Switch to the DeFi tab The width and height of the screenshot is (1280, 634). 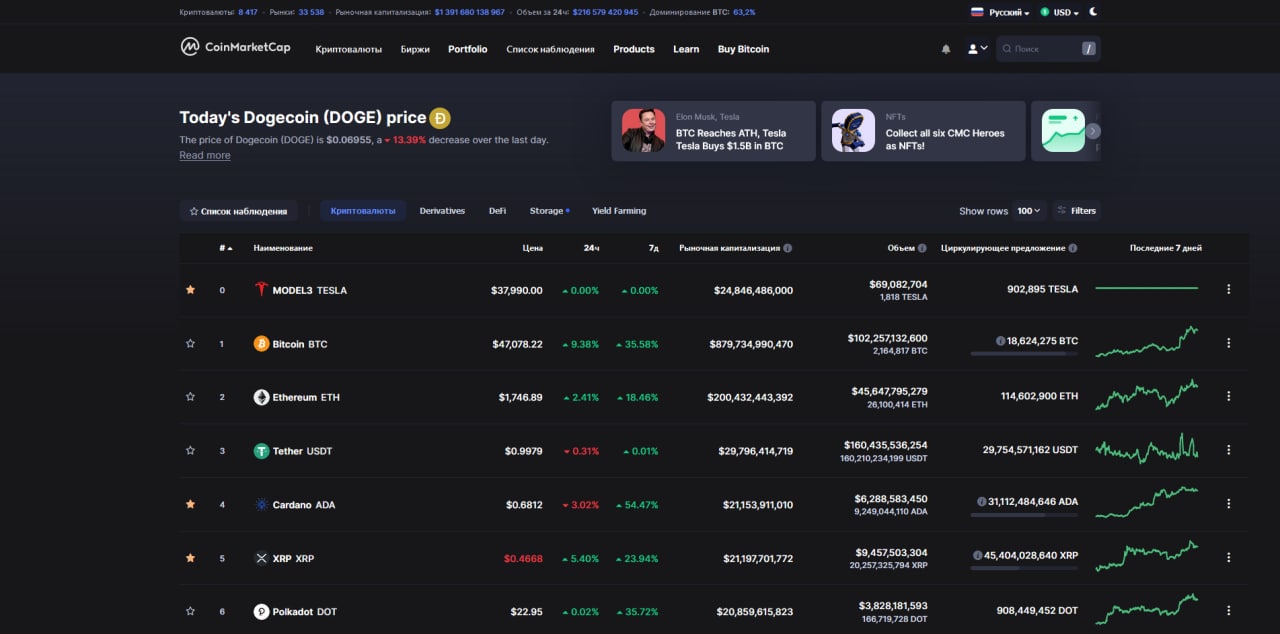497,211
